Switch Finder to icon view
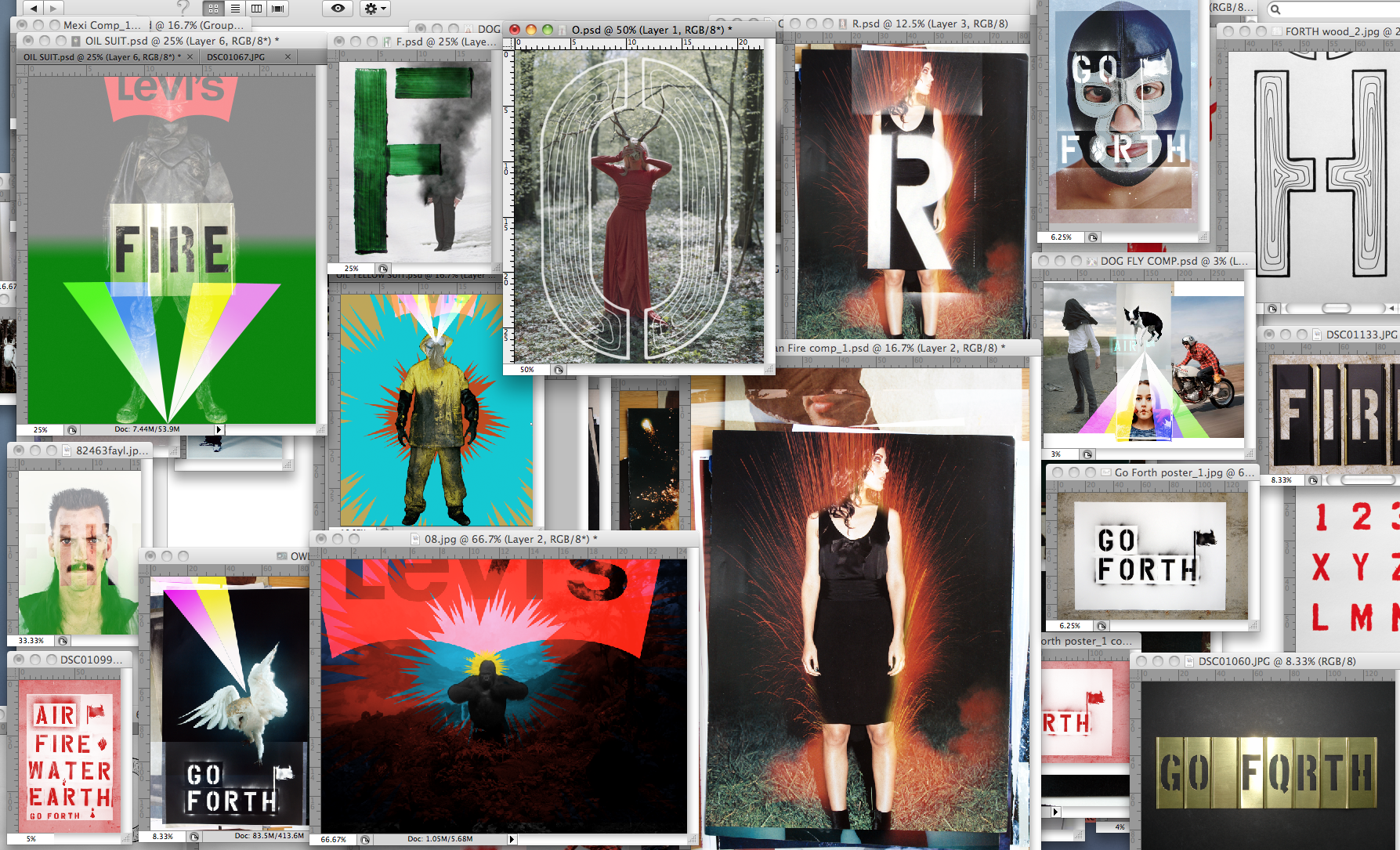1400x850 pixels. click(213, 9)
